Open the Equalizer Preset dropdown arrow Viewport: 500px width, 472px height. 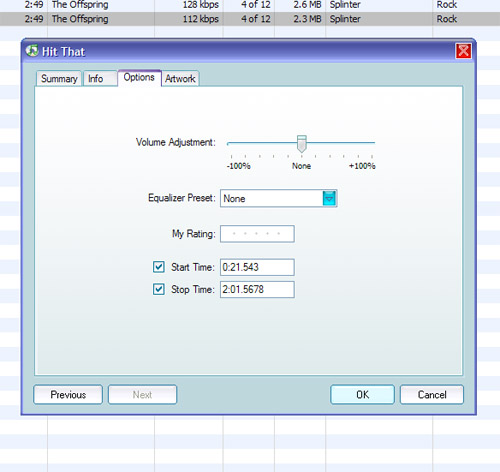[x=329, y=198]
